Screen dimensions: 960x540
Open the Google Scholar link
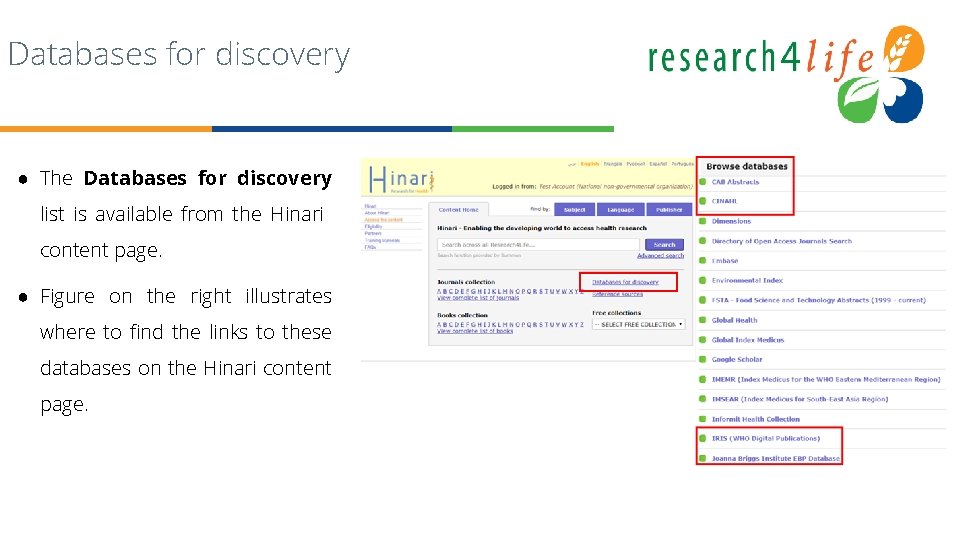click(x=737, y=359)
